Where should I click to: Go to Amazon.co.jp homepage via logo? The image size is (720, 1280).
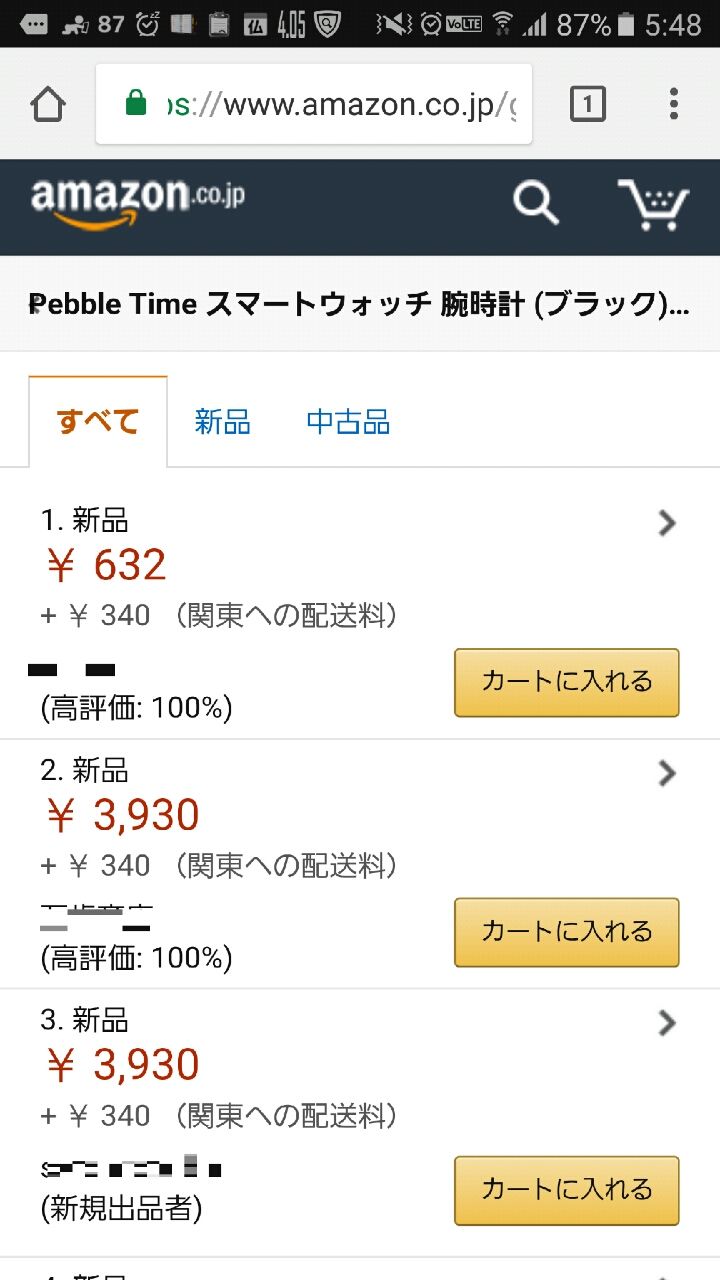coord(137,204)
